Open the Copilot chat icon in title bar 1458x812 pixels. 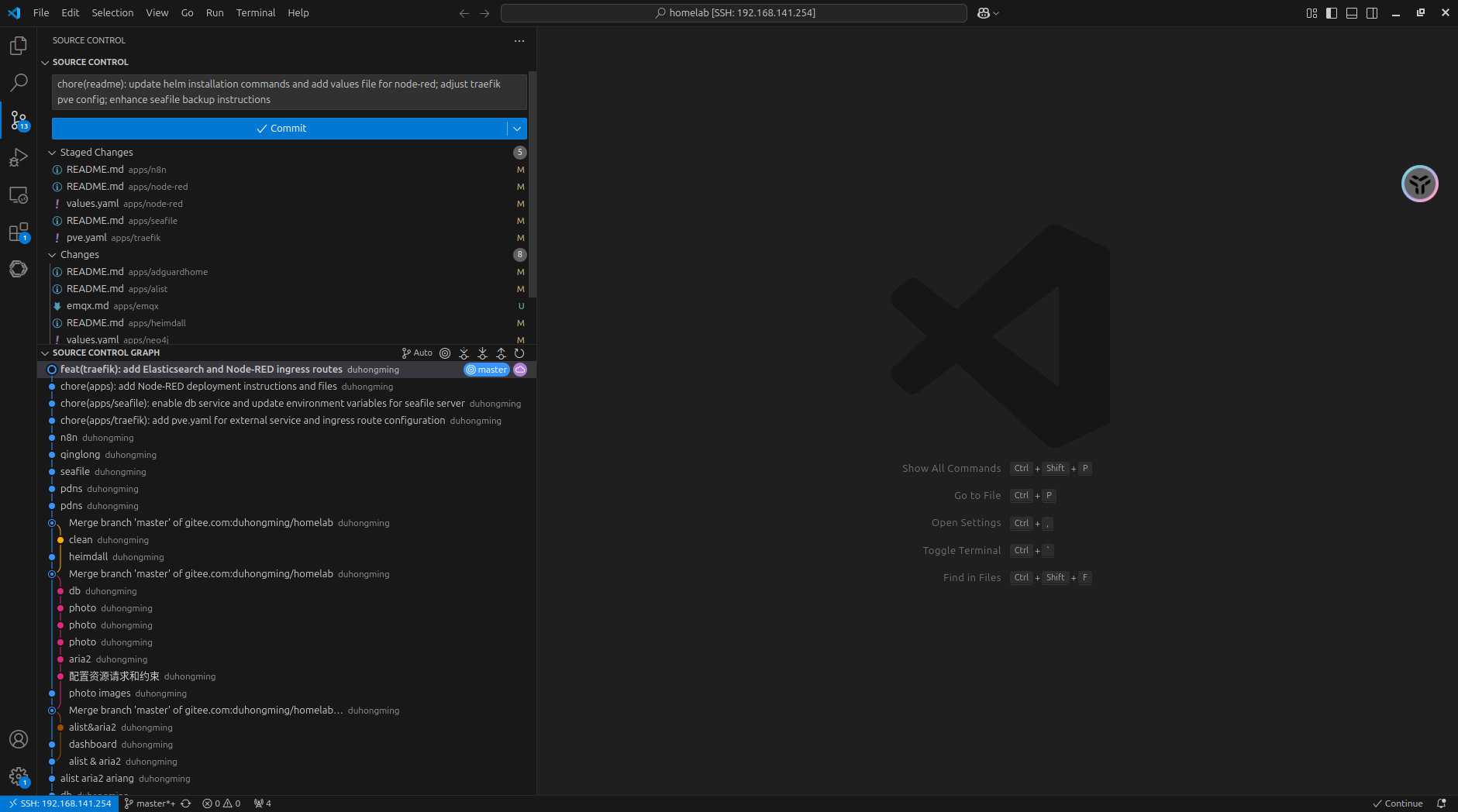[x=983, y=13]
